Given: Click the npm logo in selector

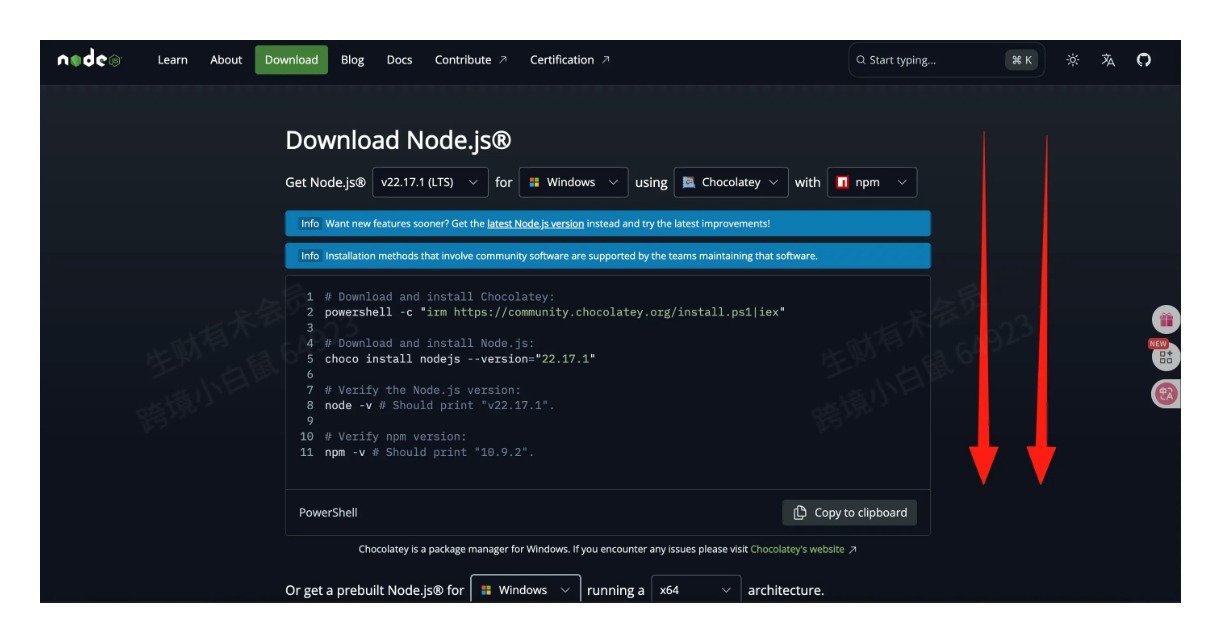Looking at the screenshot, I should [x=843, y=182].
